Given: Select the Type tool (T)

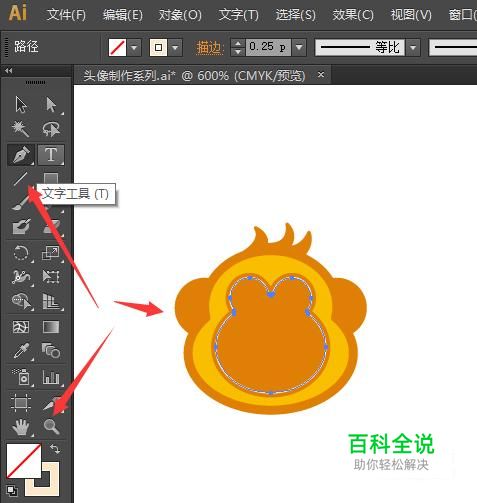Looking at the screenshot, I should click(51, 155).
